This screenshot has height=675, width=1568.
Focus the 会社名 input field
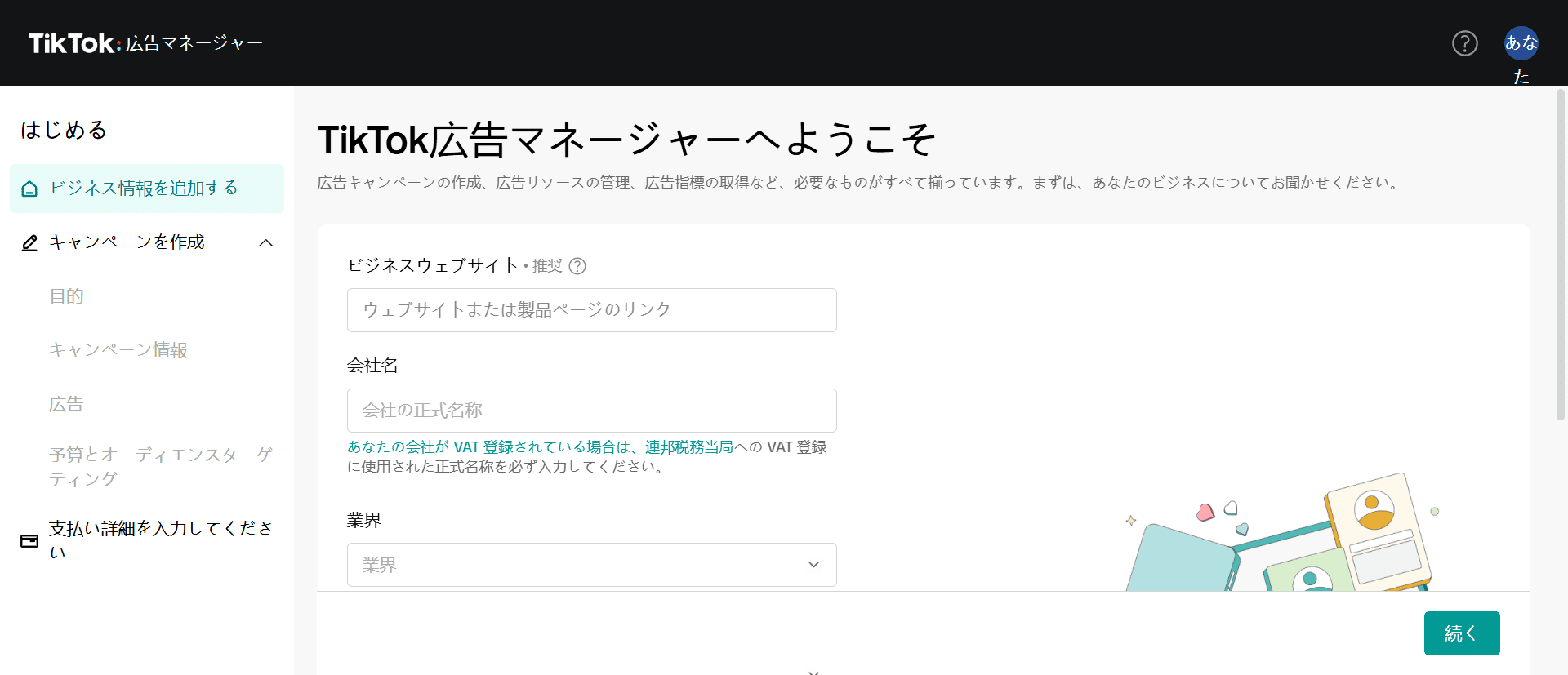pyautogui.click(x=592, y=411)
